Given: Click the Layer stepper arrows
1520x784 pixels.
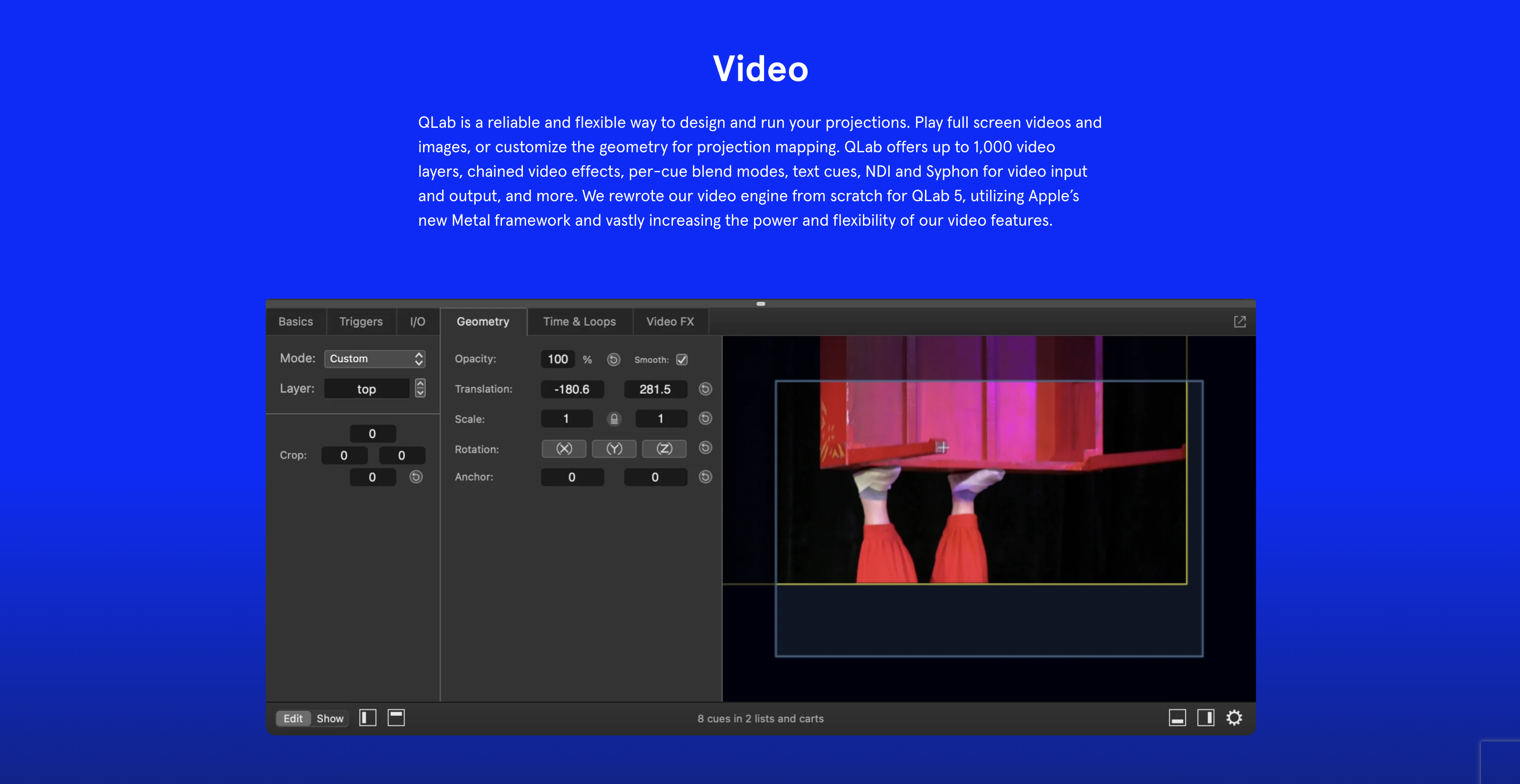Looking at the screenshot, I should click(x=420, y=388).
